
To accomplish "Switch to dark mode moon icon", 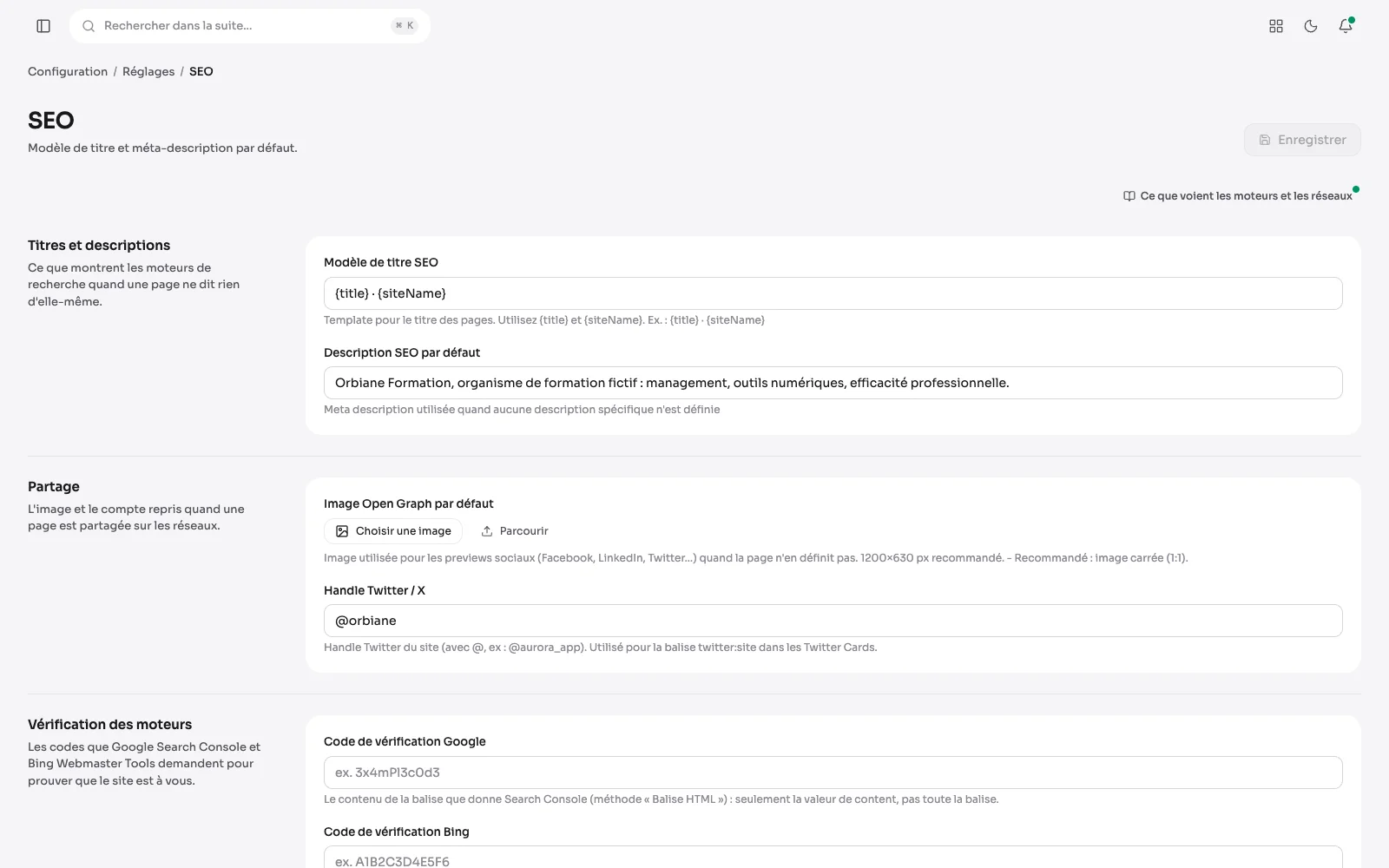I will pyautogui.click(x=1311, y=26).
